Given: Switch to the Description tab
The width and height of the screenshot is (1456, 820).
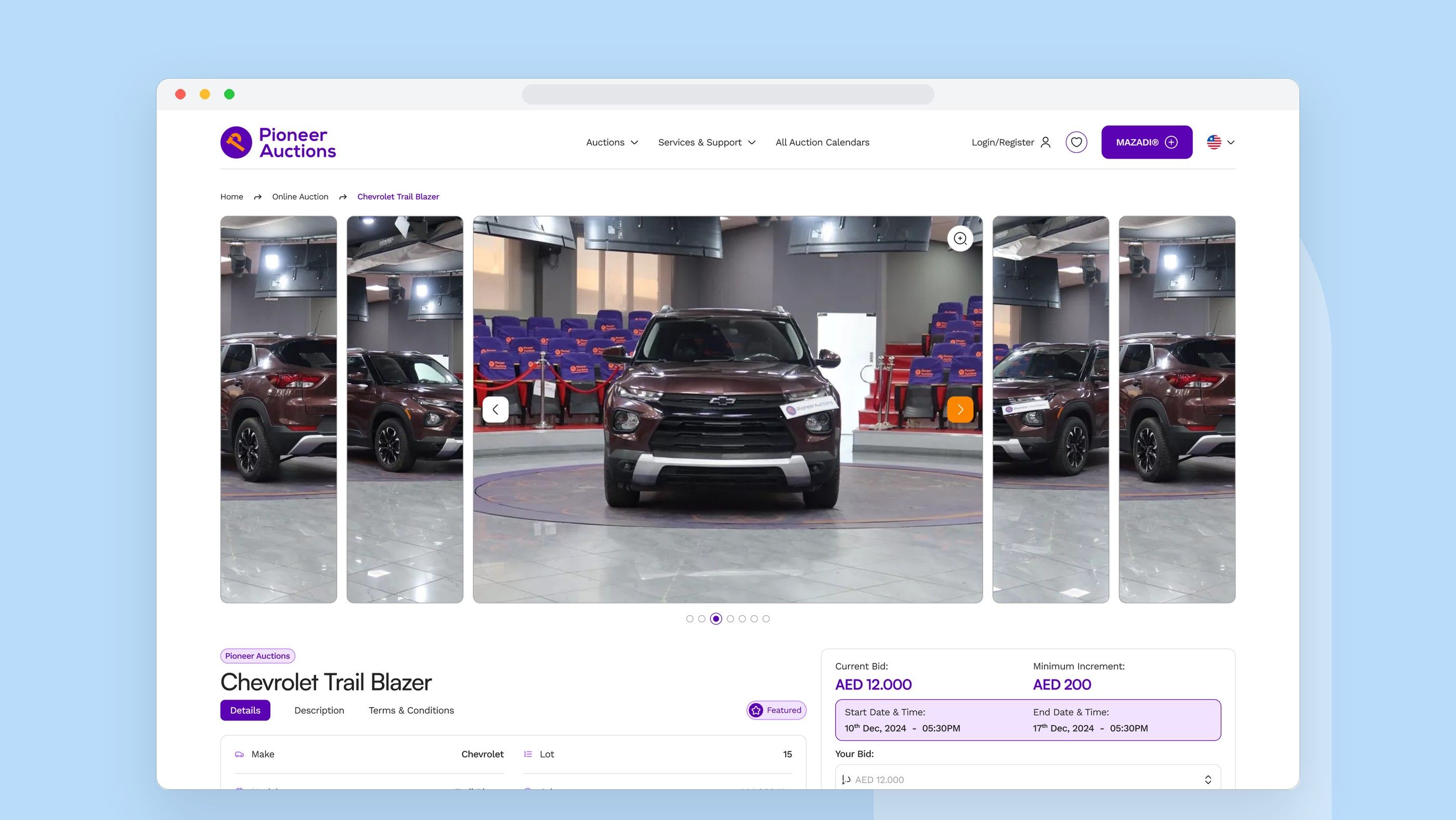Looking at the screenshot, I should click(x=319, y=710).
